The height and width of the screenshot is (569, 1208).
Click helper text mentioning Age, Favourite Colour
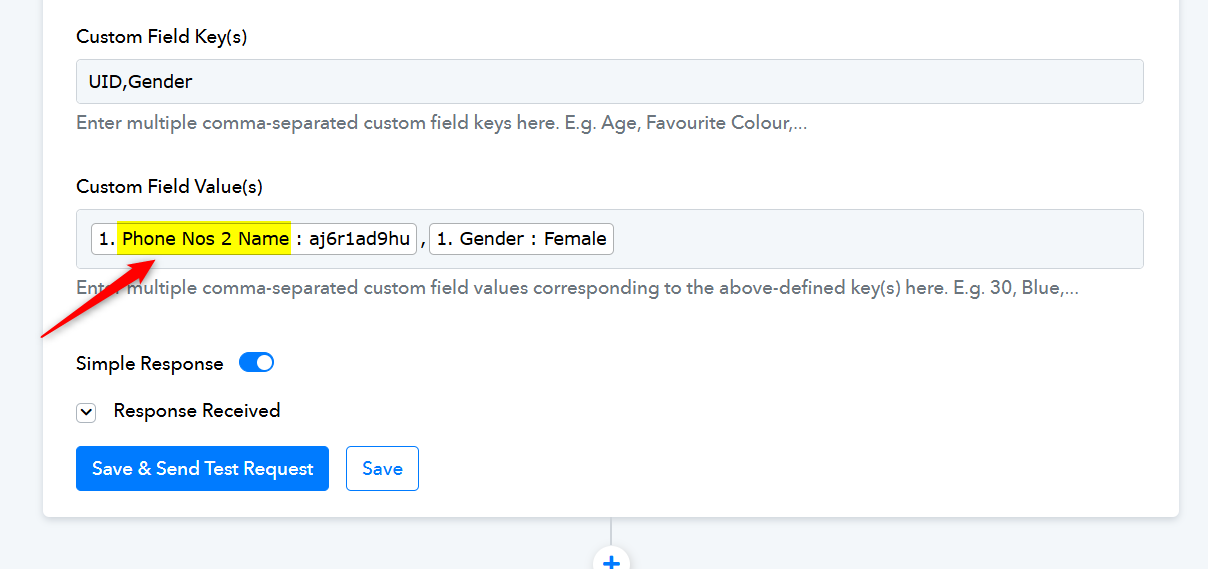pos(441,124)
